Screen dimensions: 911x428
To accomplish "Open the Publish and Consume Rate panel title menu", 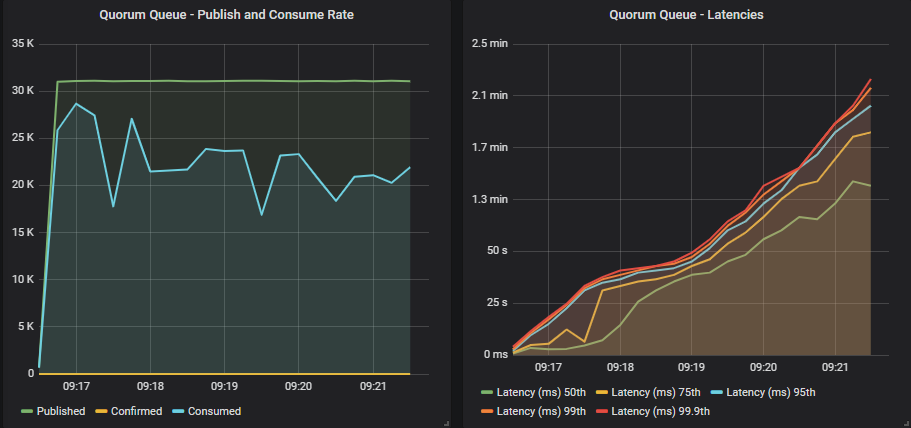I will [226, 15].
